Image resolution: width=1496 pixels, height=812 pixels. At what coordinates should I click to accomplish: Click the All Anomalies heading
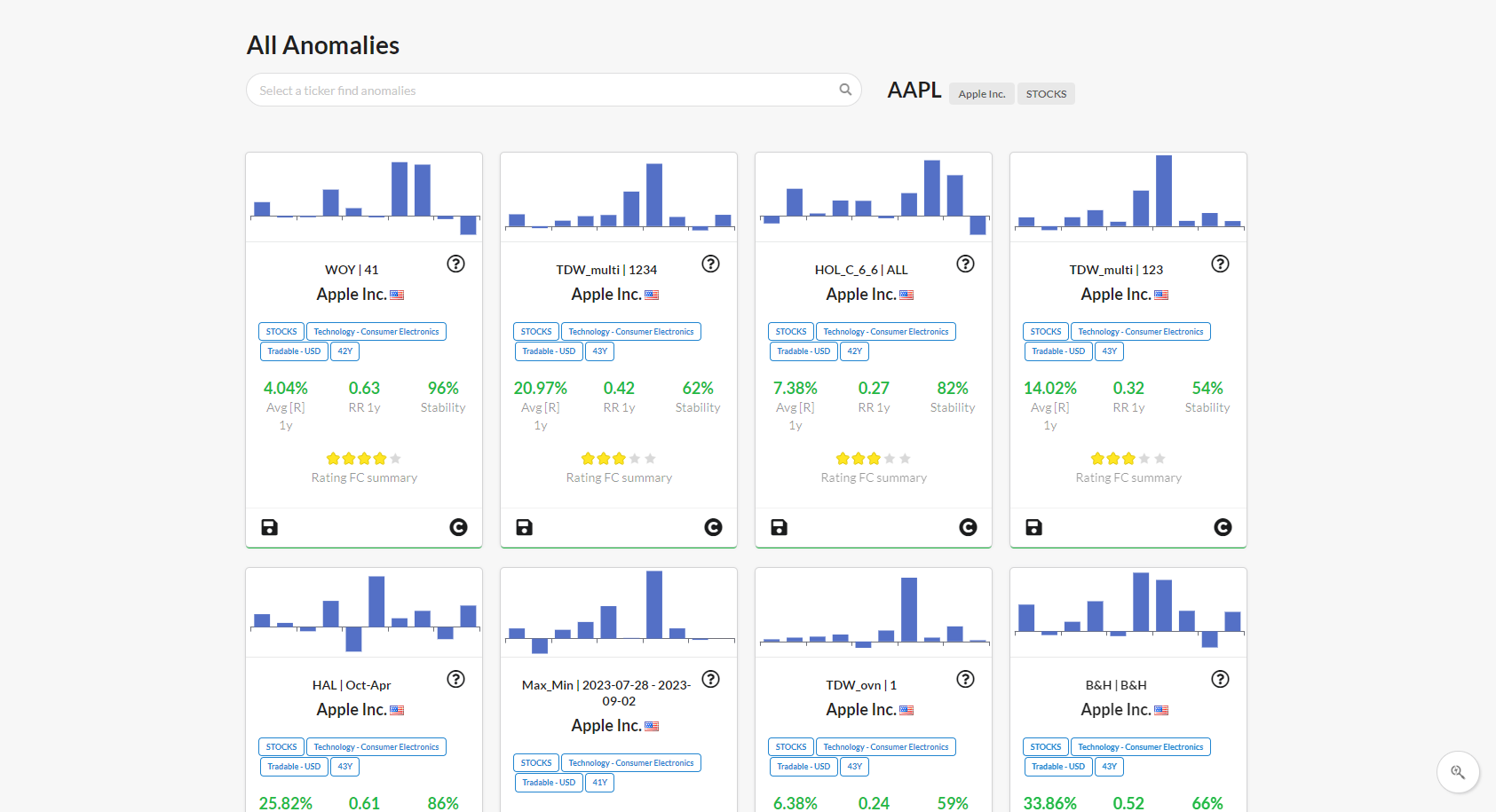(323, 45)
